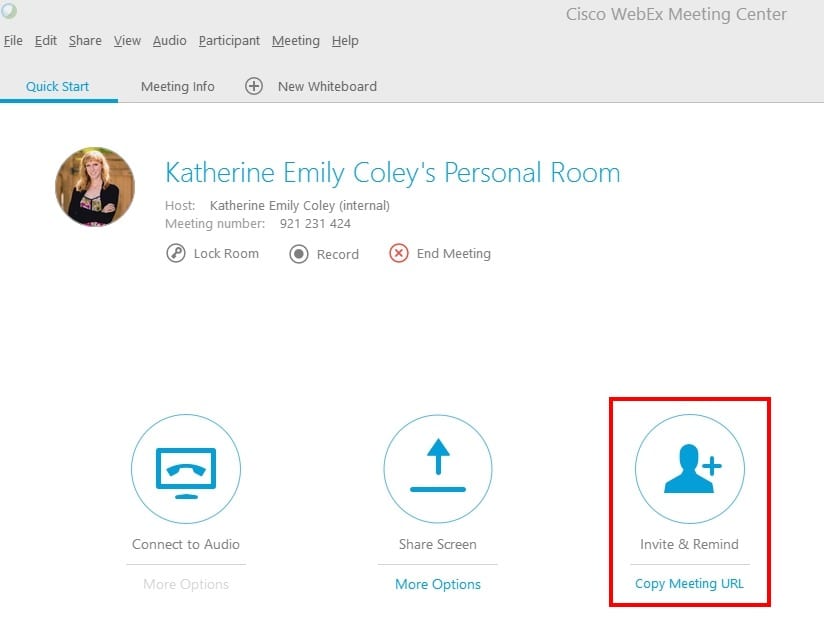Open Connect to Audio
The image size is (824, 628).
185,468
